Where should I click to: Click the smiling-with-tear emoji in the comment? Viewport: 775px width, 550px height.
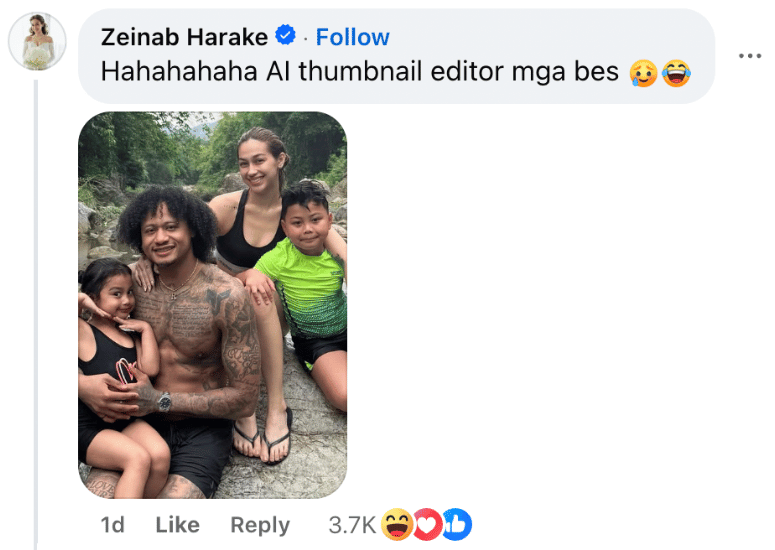click(x=643, y=74)
